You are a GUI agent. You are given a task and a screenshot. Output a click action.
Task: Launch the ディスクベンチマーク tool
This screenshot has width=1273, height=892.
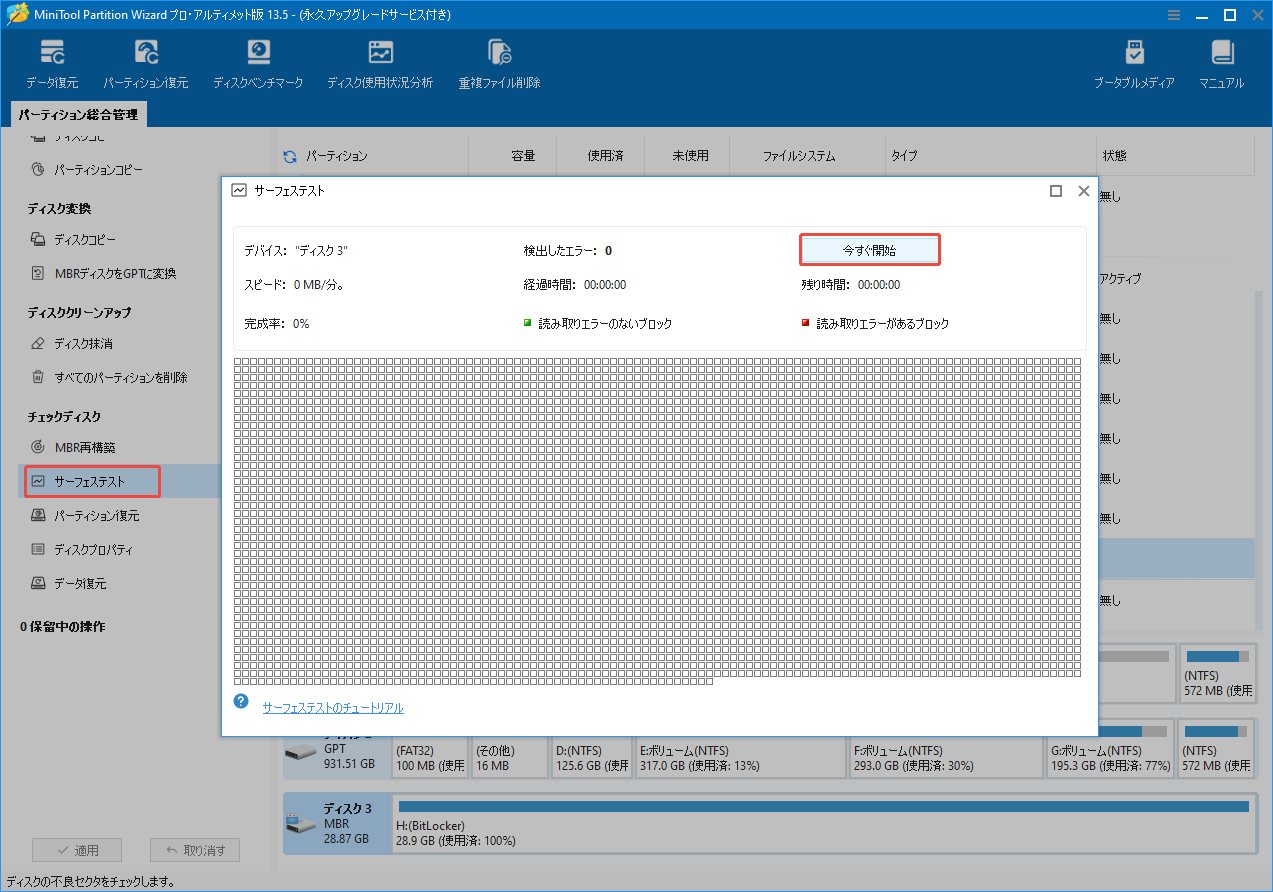[x=258, y=62]
